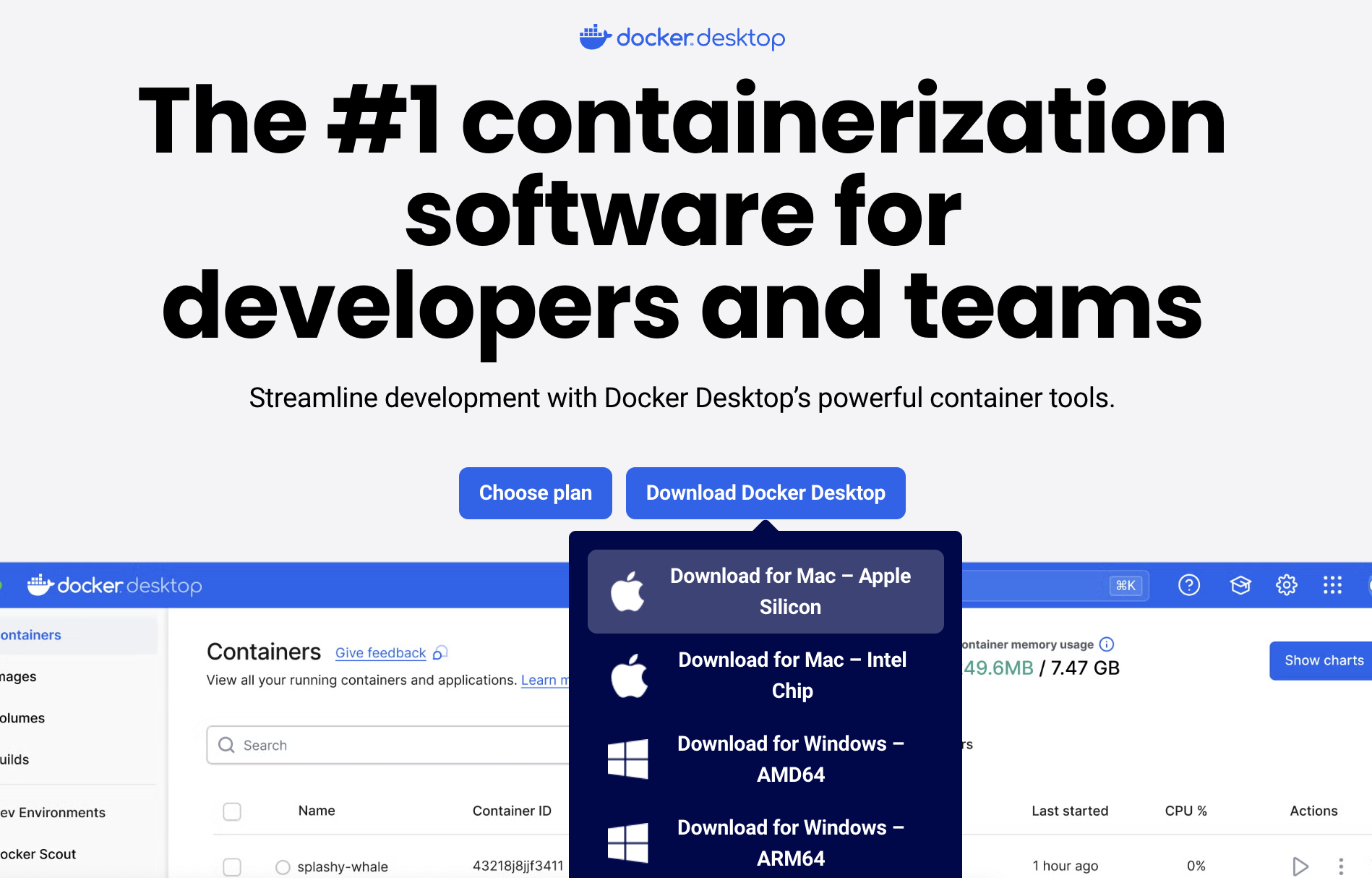Screen dimensions: 1372x878
Task: Click the splashy-whale container name
Action: [x=343, y=866]
